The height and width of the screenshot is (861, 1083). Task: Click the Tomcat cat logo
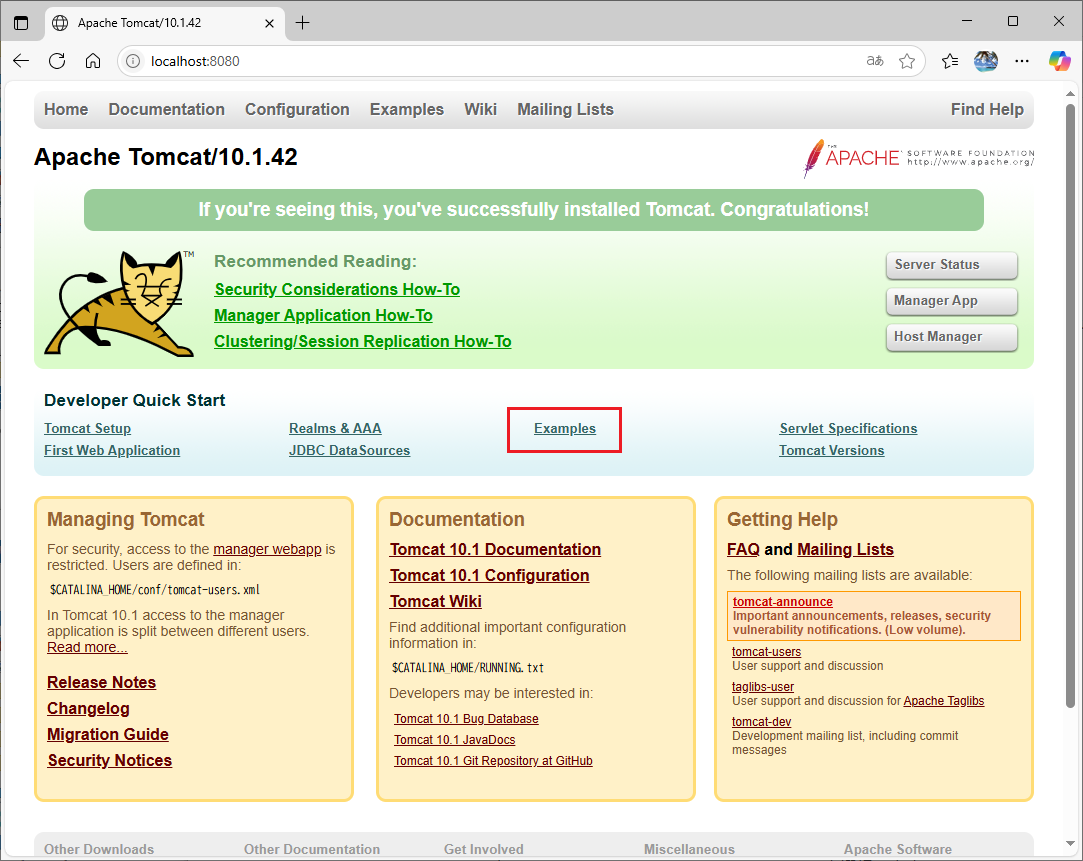point(120,303)
